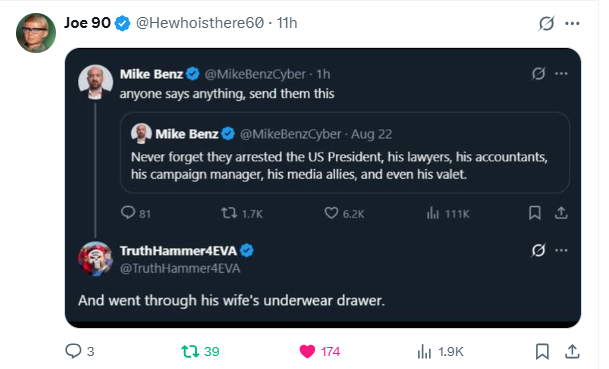Screen dimensions: 609x369
Task: Share Joe 90's post
Action: pyautogui.click(x=572, y=352)
